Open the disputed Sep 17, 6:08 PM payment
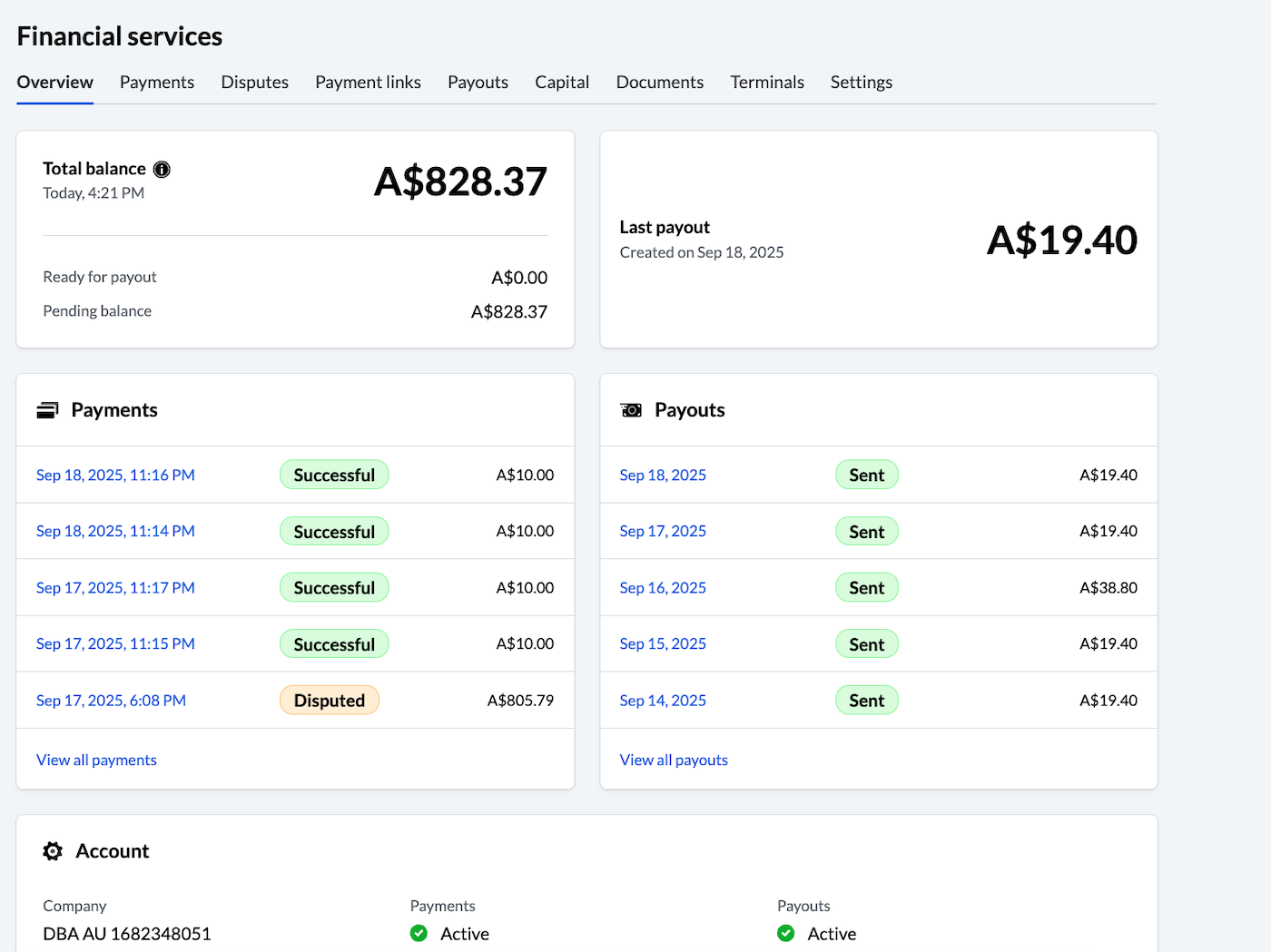The image size is (1271, 952). 111,700
